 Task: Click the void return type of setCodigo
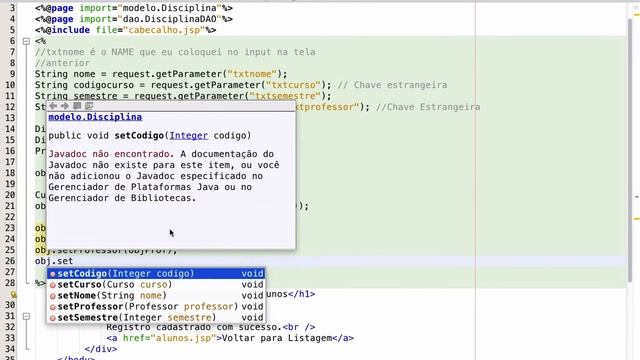(x=252, y=273)
